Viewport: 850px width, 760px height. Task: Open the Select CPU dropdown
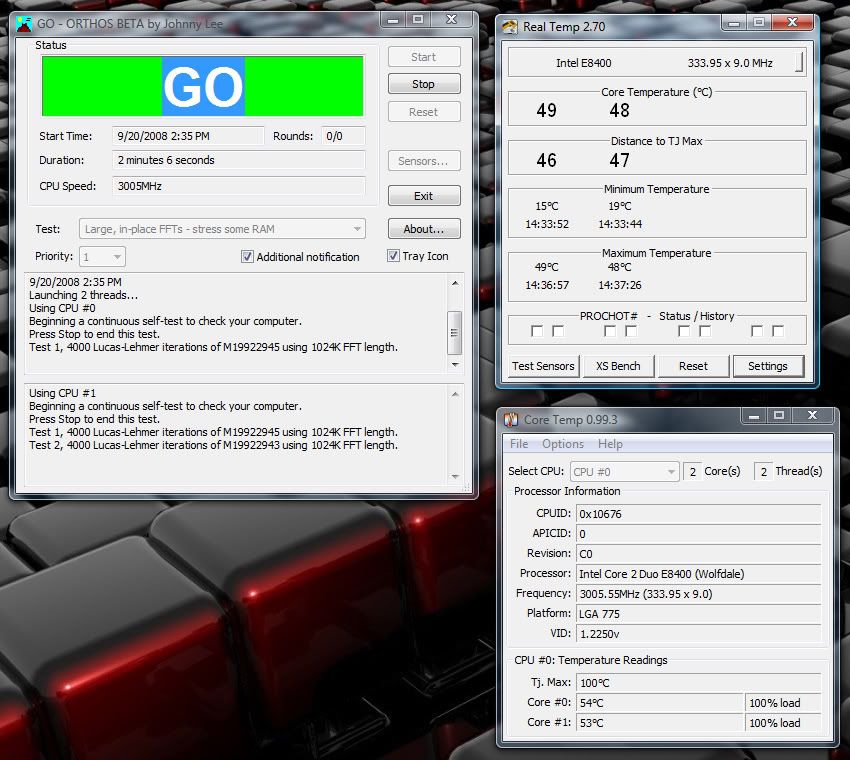[670, 471]
